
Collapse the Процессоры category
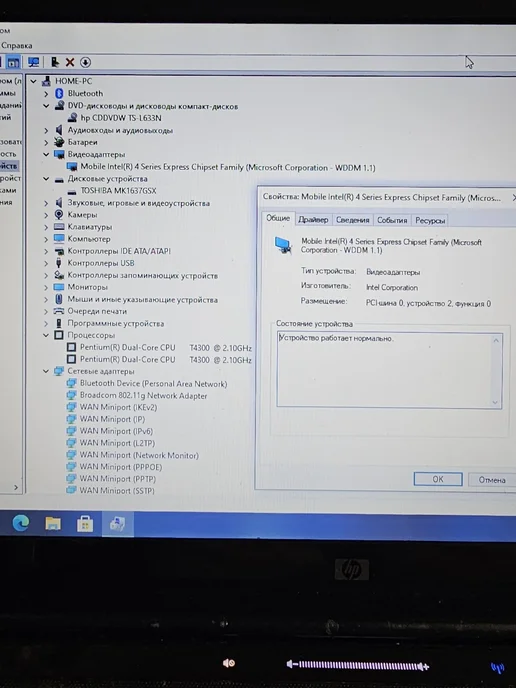(46, 335)
